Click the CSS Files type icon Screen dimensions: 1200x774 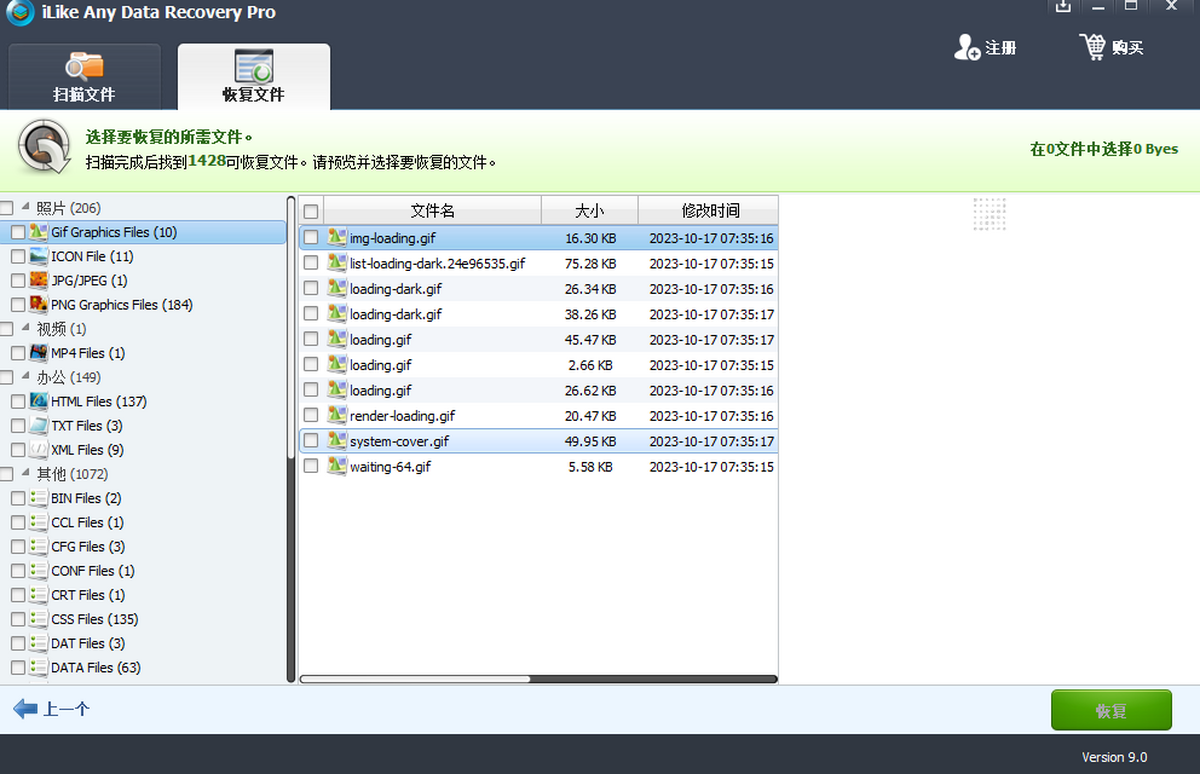[39, 619]
